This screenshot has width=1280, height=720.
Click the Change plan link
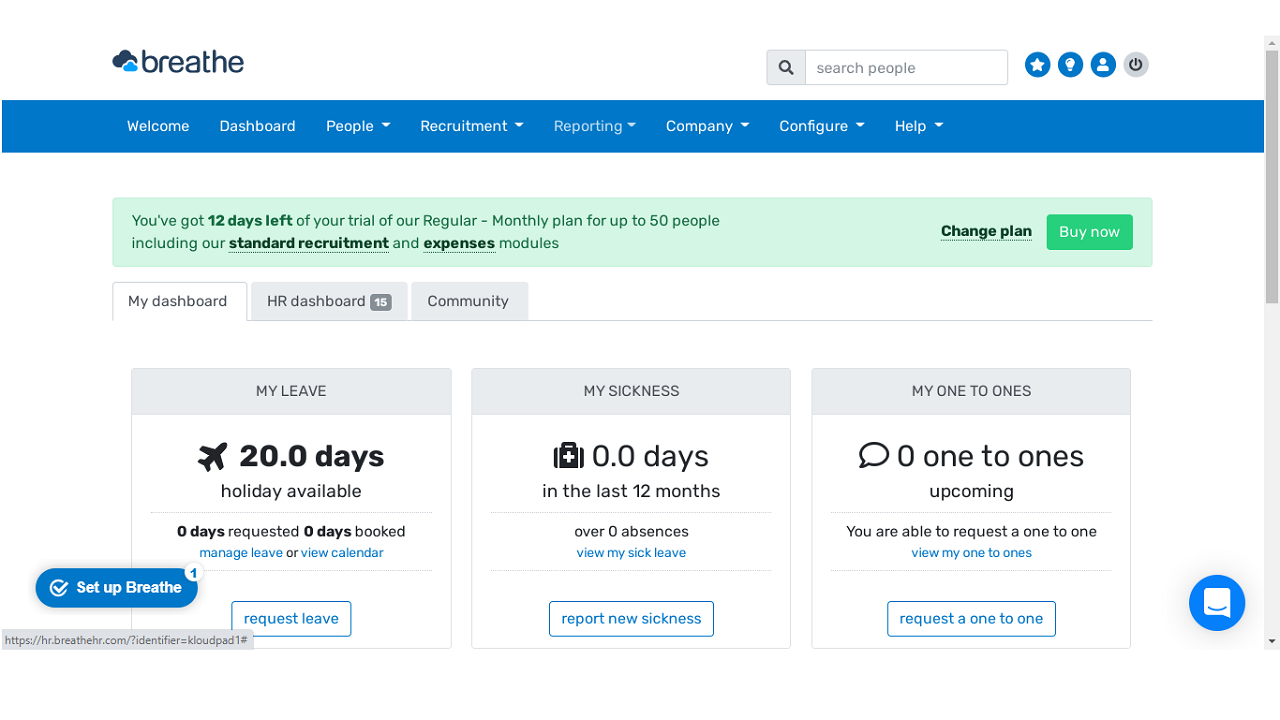[985, 231]
